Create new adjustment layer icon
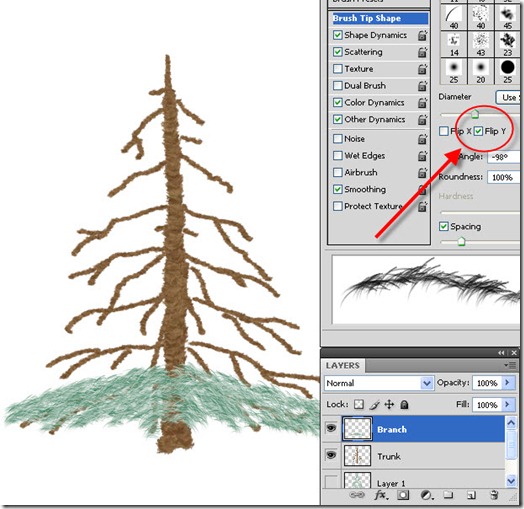The height and width of the screenshot is (509, 524). click(x=426, y=495)
